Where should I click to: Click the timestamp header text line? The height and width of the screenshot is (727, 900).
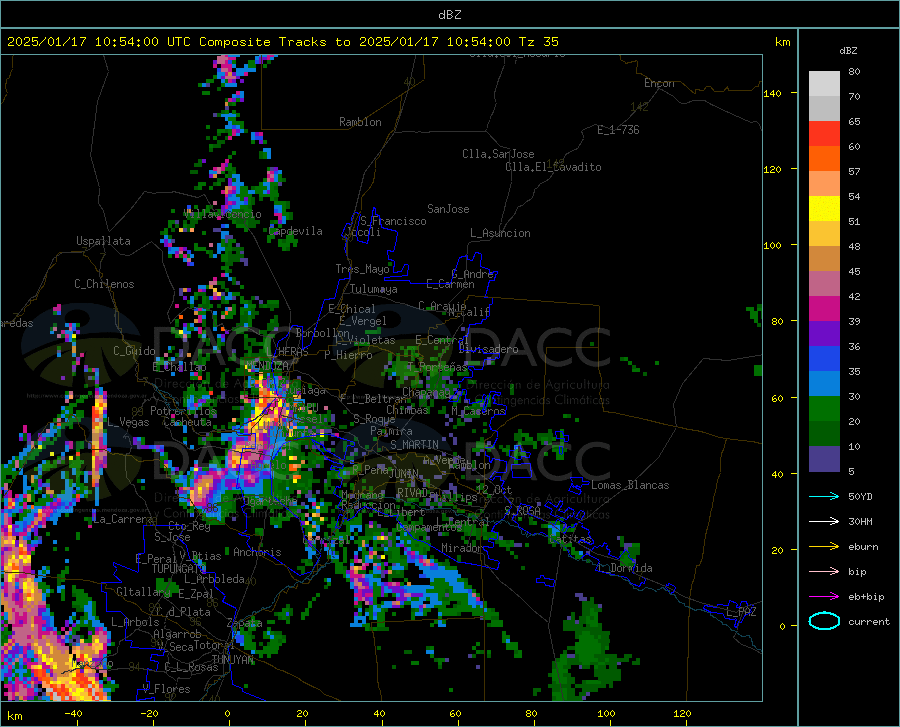[282, 42]
